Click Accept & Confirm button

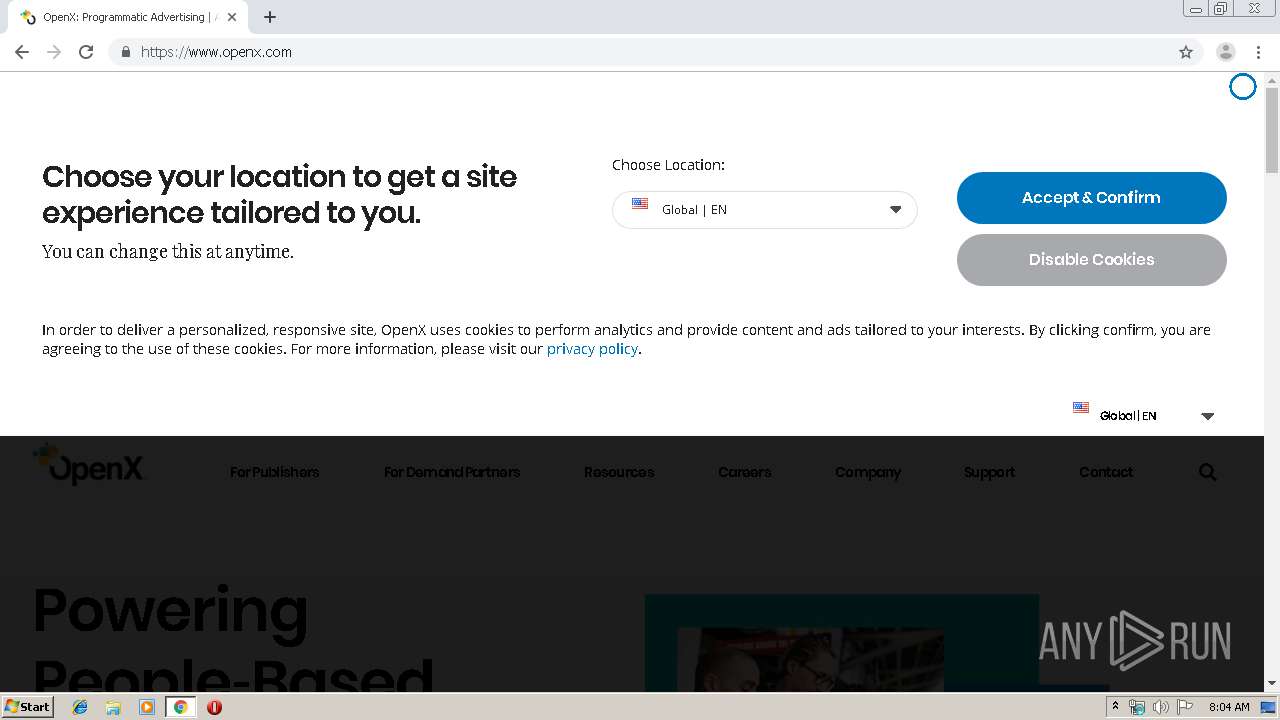coord(1092,198)
